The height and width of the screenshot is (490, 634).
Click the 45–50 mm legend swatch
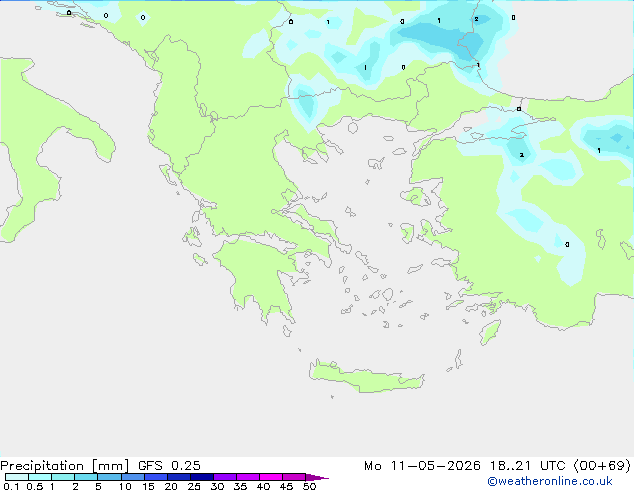point(294,477)
